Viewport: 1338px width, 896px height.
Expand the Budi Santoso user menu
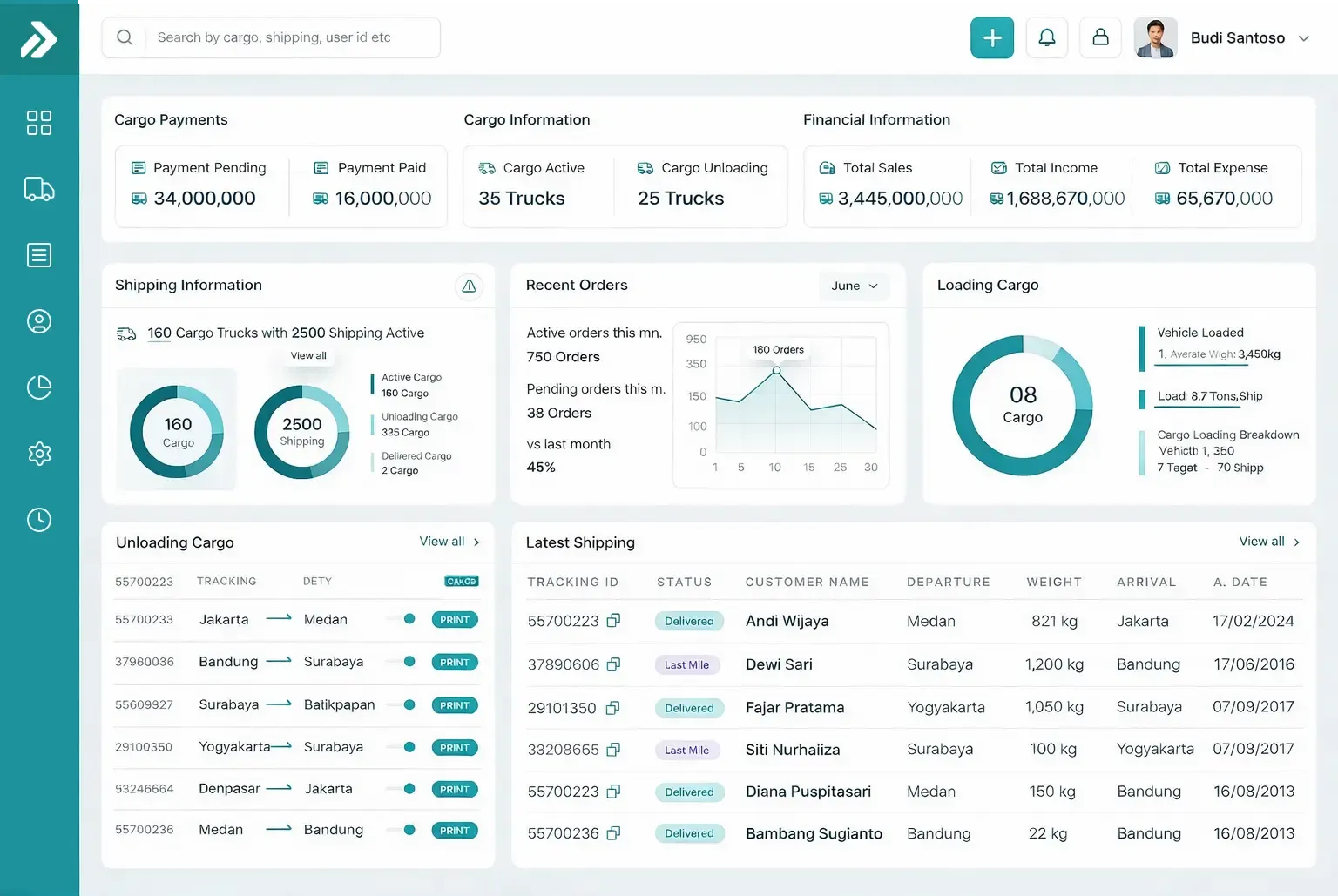pos(1304,38)
